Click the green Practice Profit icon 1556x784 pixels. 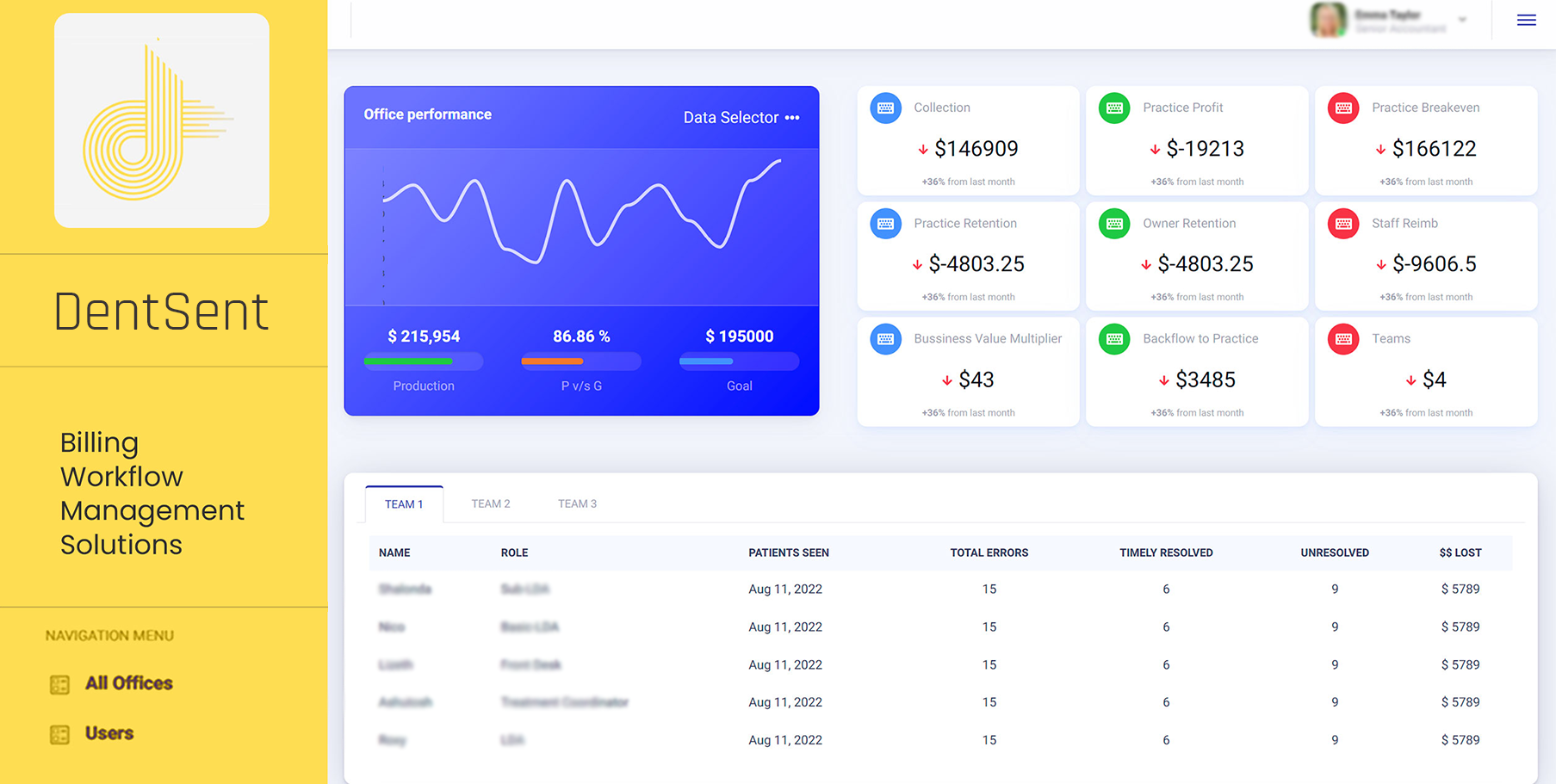click(1114, 108)
